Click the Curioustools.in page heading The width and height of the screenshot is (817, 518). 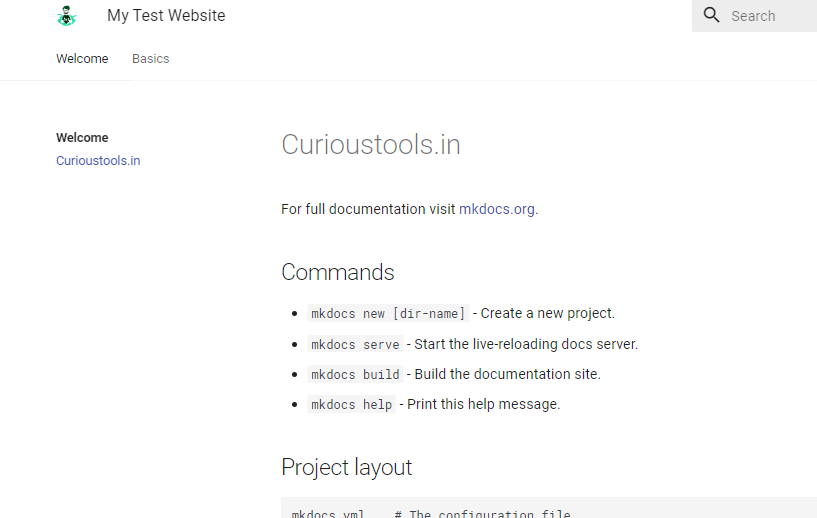click(x=371, y=144)
